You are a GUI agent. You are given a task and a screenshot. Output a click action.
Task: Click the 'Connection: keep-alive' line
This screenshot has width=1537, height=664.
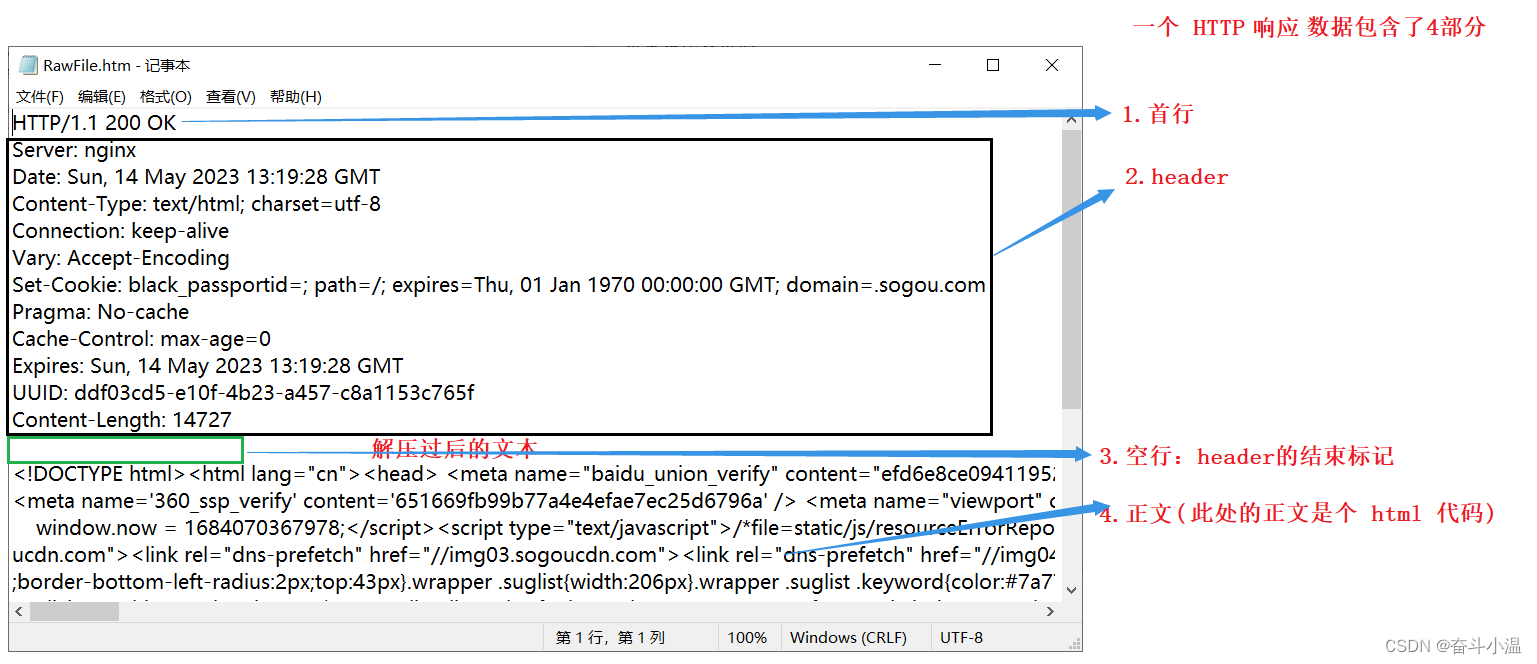(x=120, y=231)
